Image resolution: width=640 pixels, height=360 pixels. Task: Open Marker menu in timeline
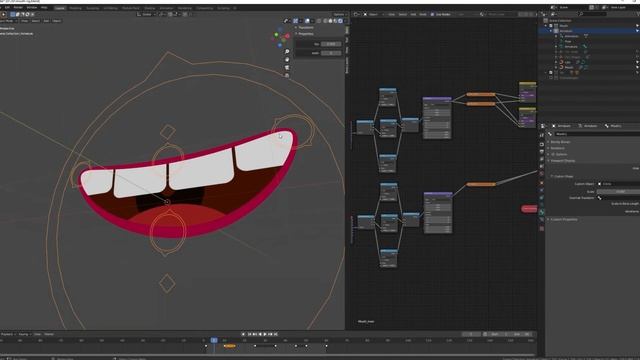pos(49,334)
